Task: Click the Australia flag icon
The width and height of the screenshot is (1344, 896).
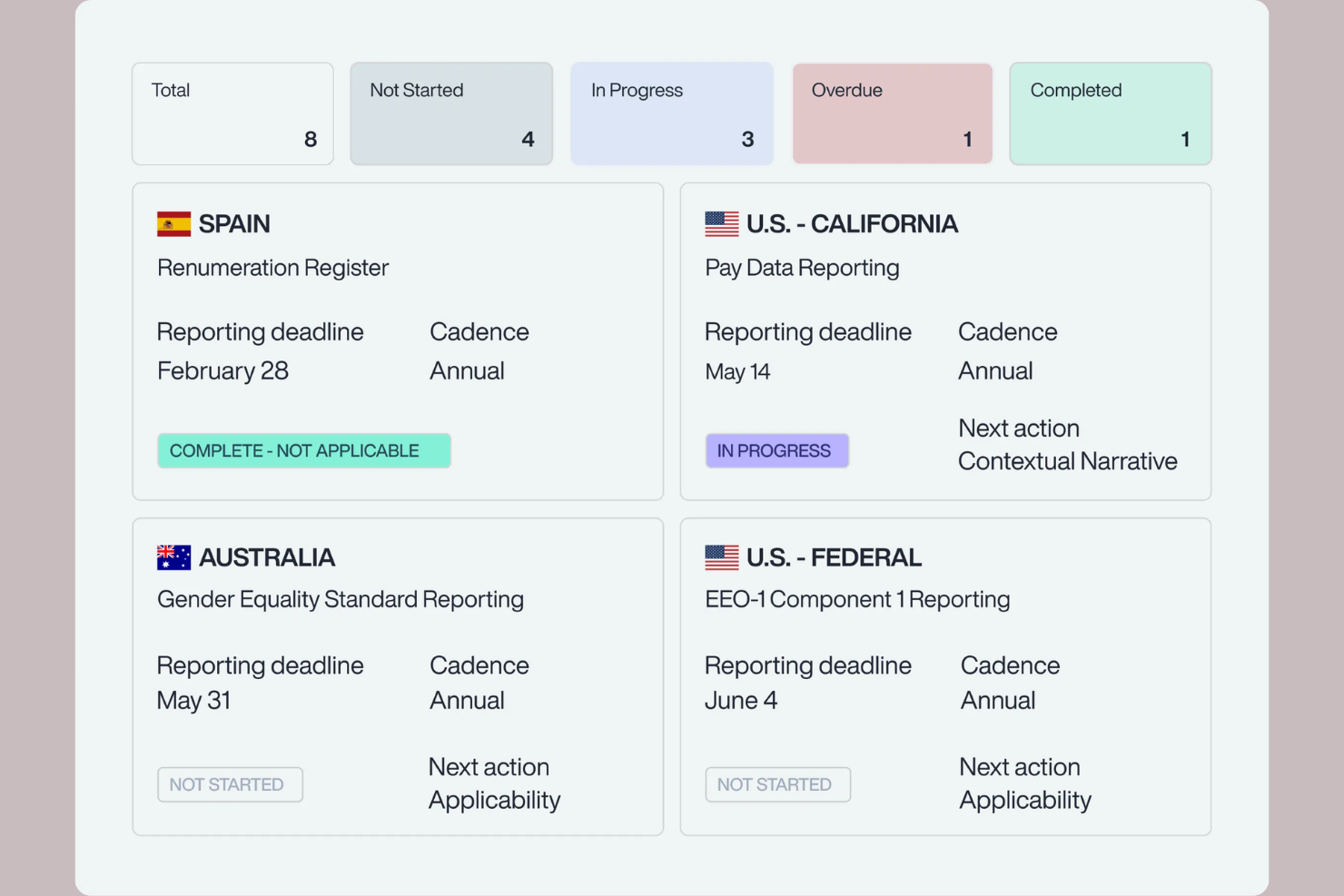Action: tap(173, 557)
